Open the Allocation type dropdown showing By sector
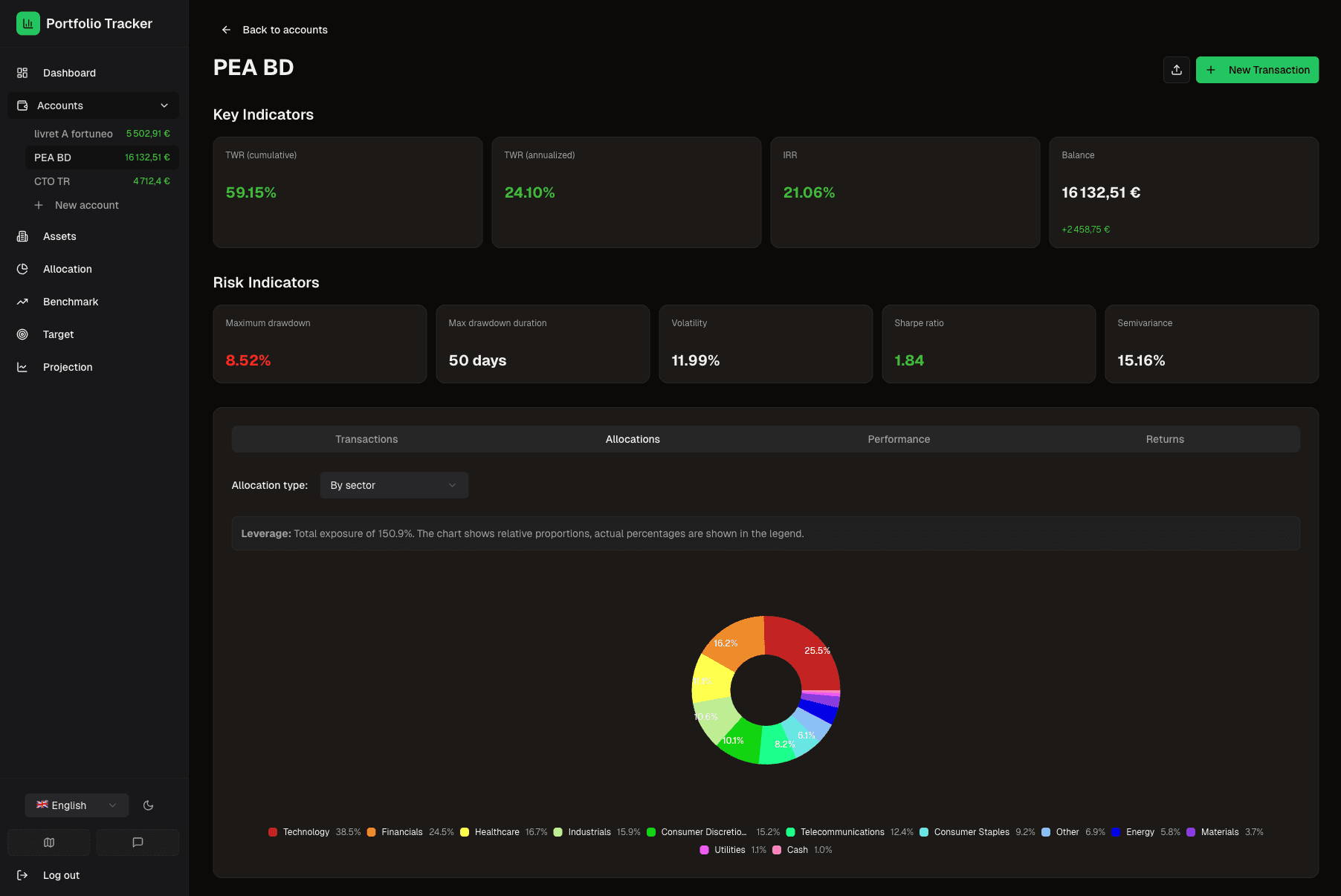 coord(393,484)
